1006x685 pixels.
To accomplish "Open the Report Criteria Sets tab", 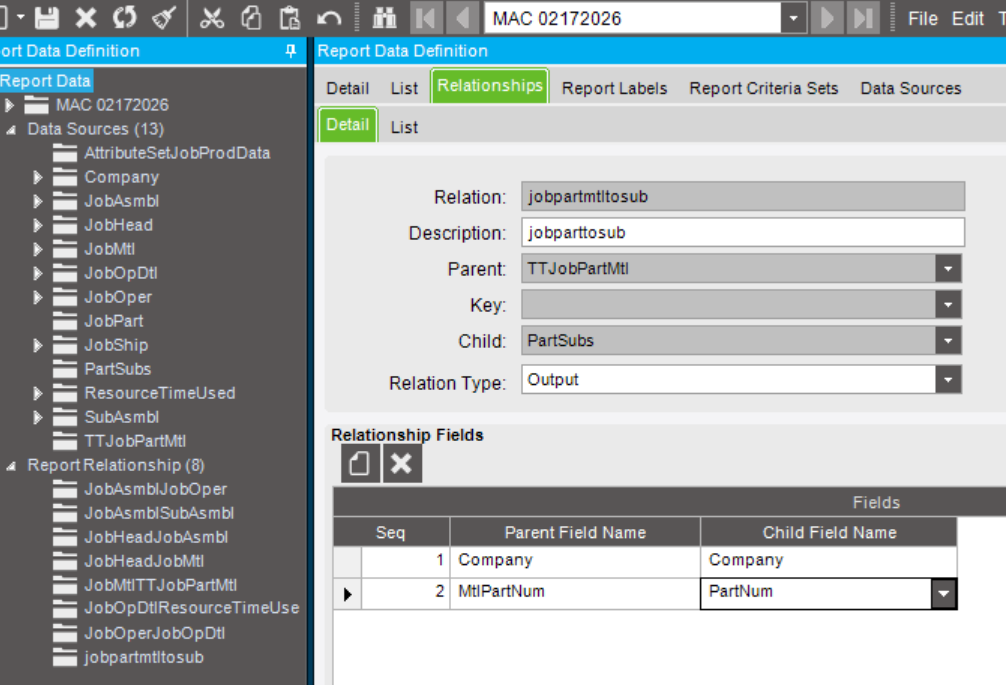I will pyautogui.click(x=763, y=88).
